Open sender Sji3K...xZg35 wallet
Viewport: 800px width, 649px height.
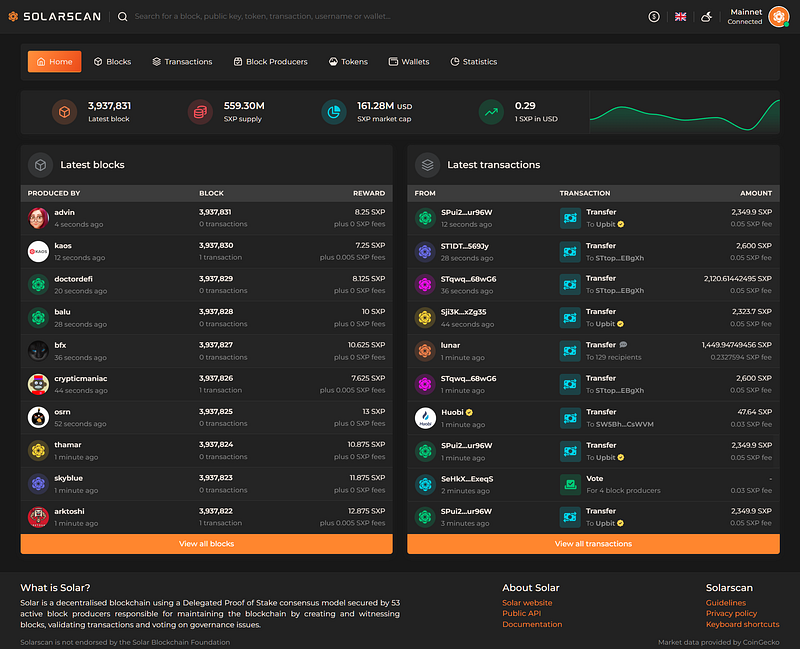pos(464,312)
